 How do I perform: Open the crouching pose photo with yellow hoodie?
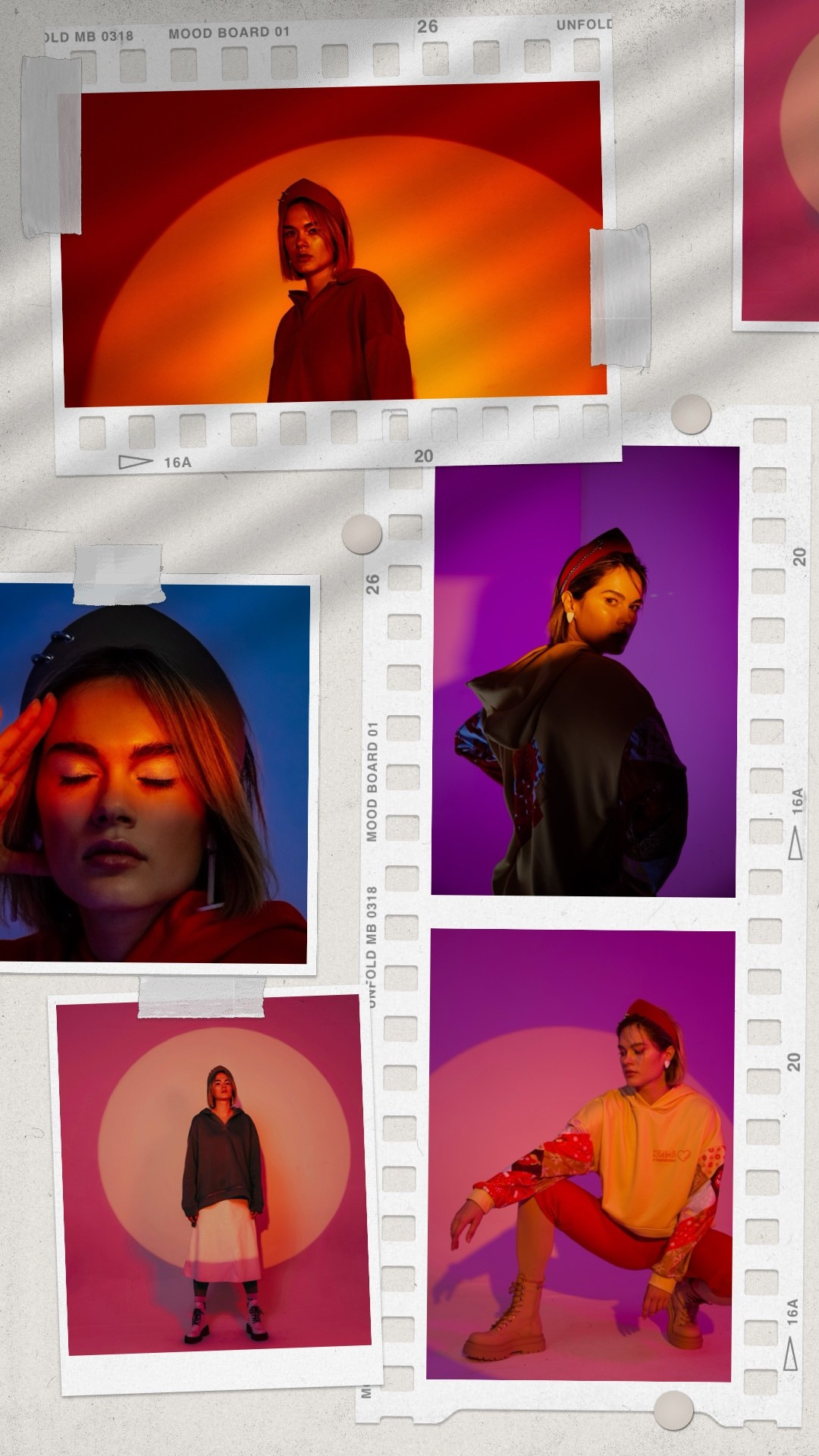point(581,1154)
